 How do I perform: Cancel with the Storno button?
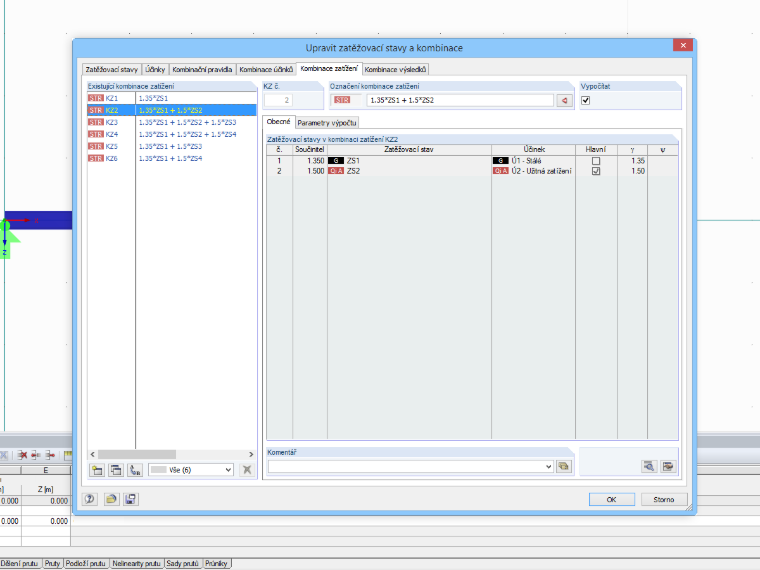[664, 499]
